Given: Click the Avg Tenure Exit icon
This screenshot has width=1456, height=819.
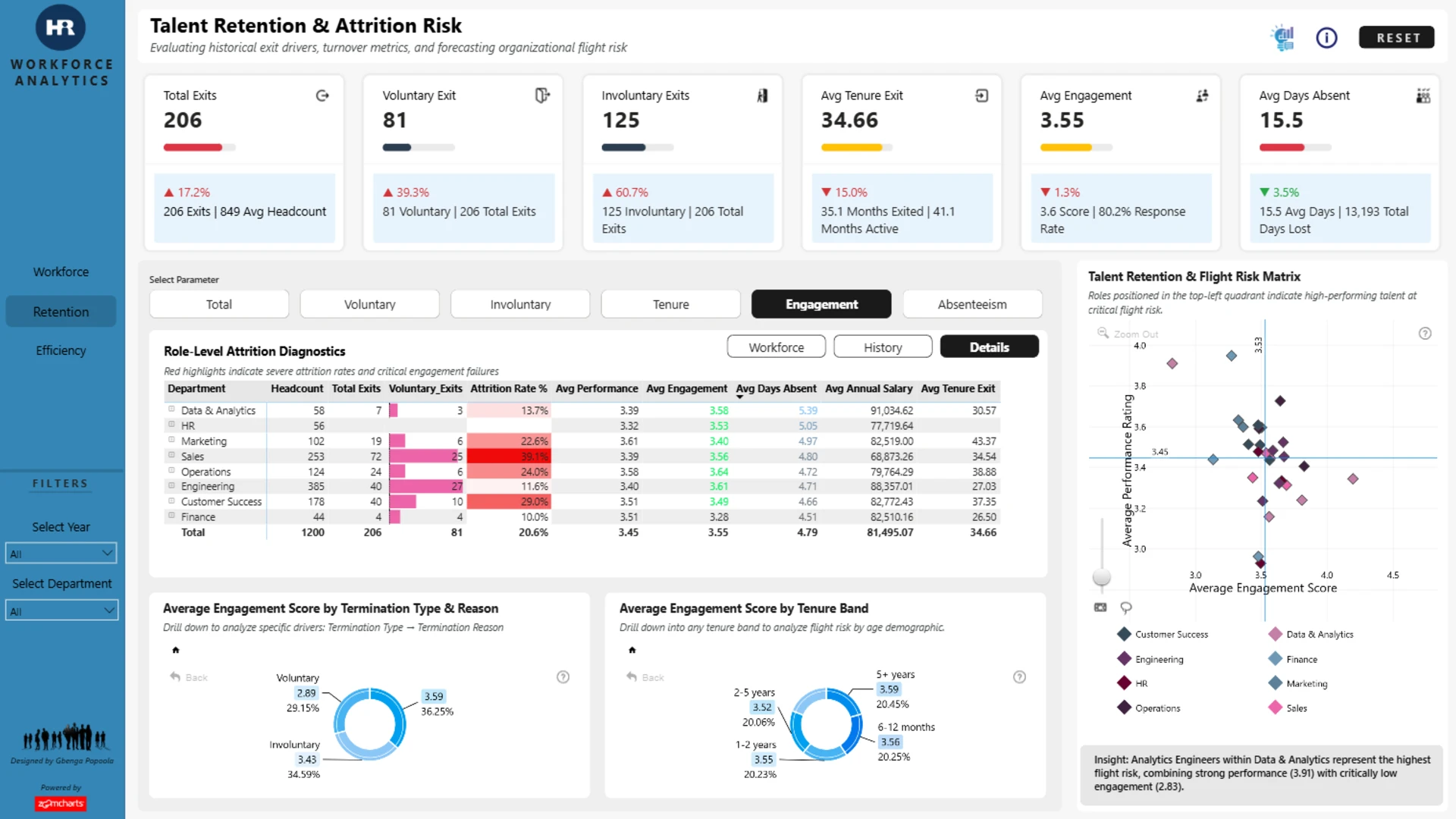Looking at the screenshot, I should coord(981,96).
